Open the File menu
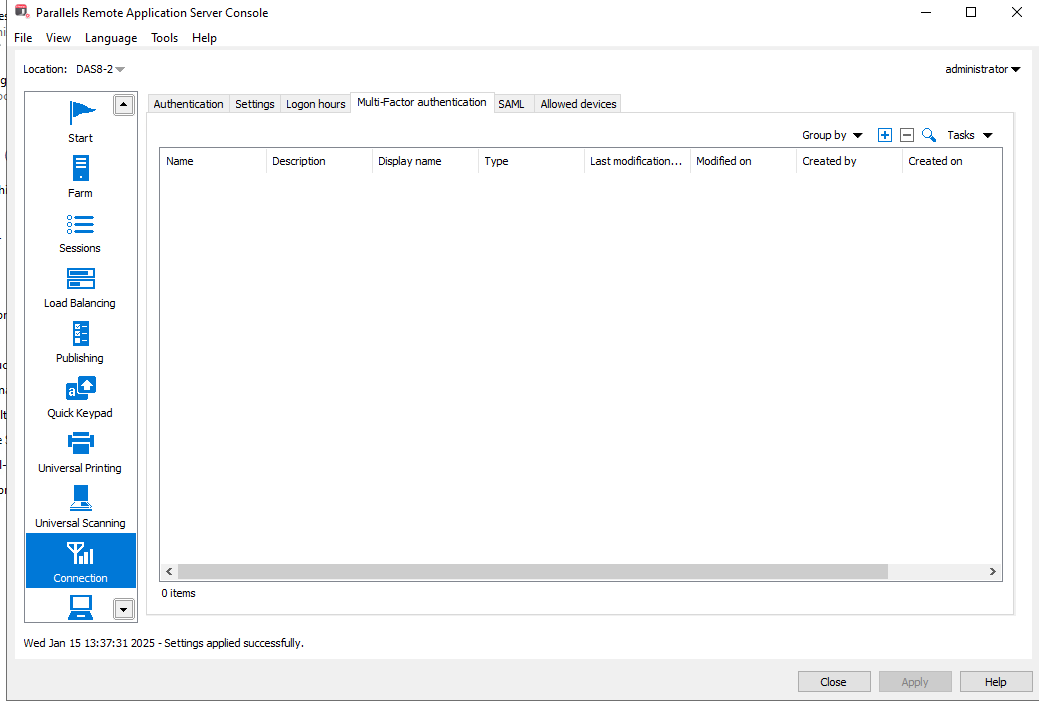 (x=23, y=38)
